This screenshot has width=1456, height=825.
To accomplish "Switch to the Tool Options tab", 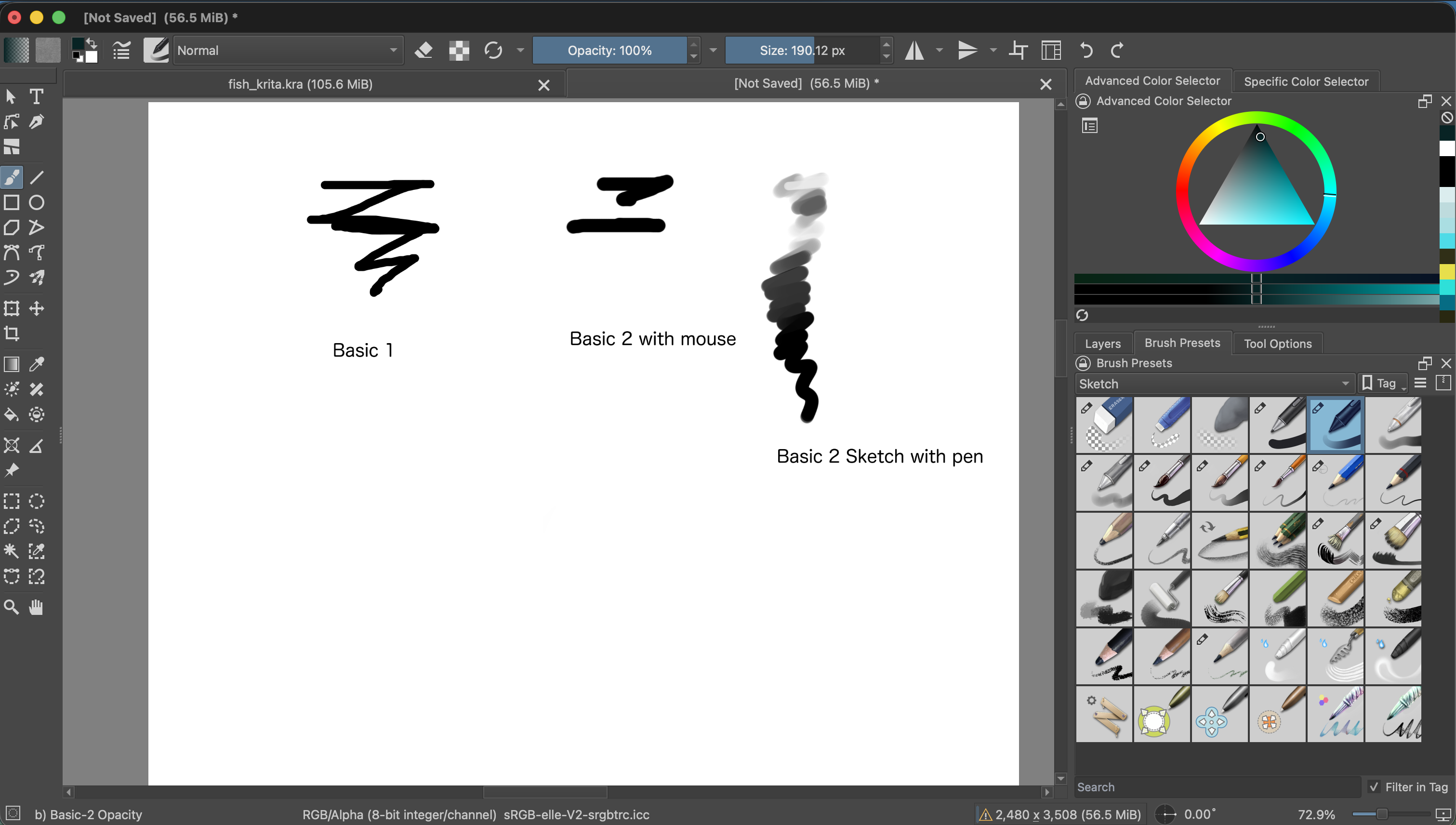I will (x=1278, y=344).
